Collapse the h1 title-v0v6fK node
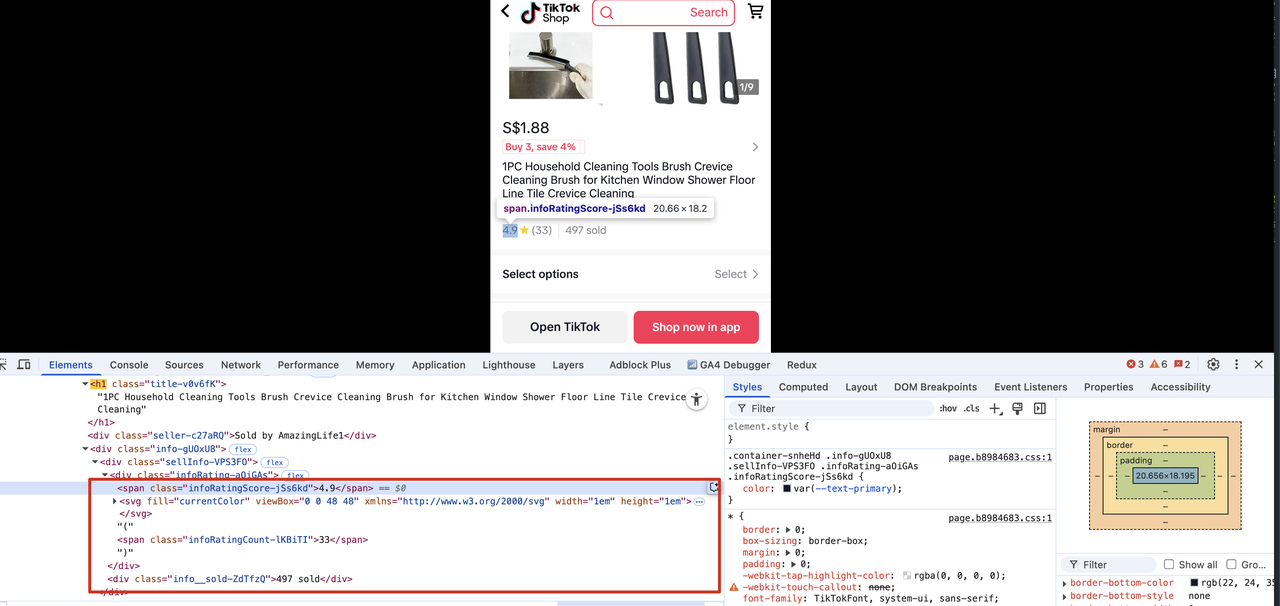 pos(85,384)
